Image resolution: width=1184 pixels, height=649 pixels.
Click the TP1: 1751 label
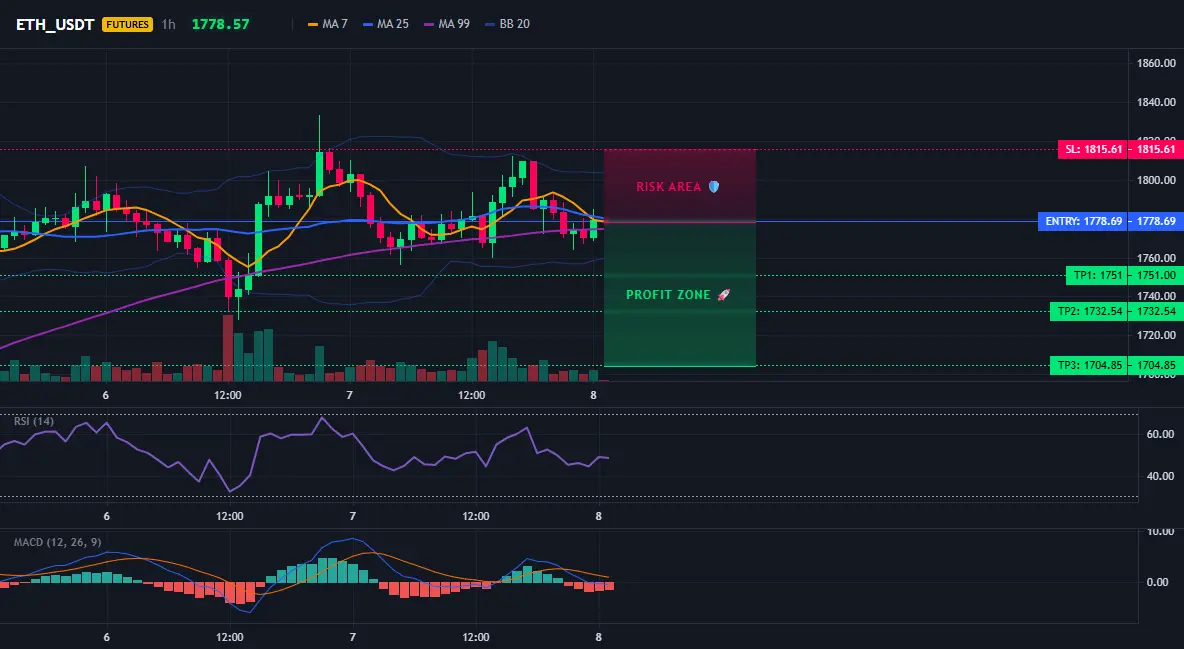click(1097, 275)
